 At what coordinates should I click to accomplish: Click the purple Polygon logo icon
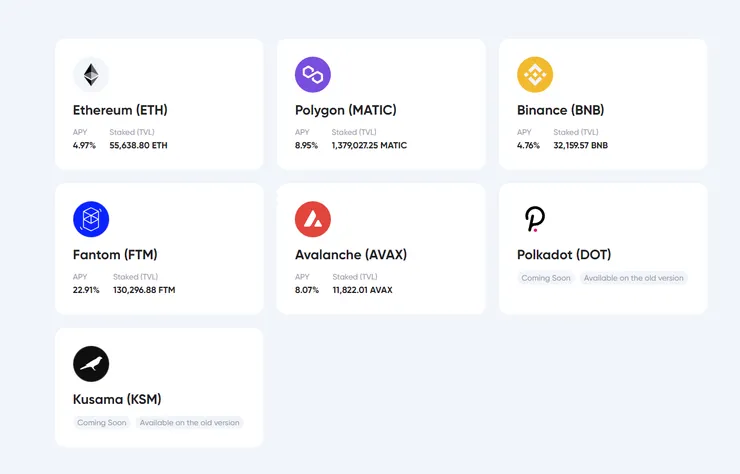coord(313,75)
